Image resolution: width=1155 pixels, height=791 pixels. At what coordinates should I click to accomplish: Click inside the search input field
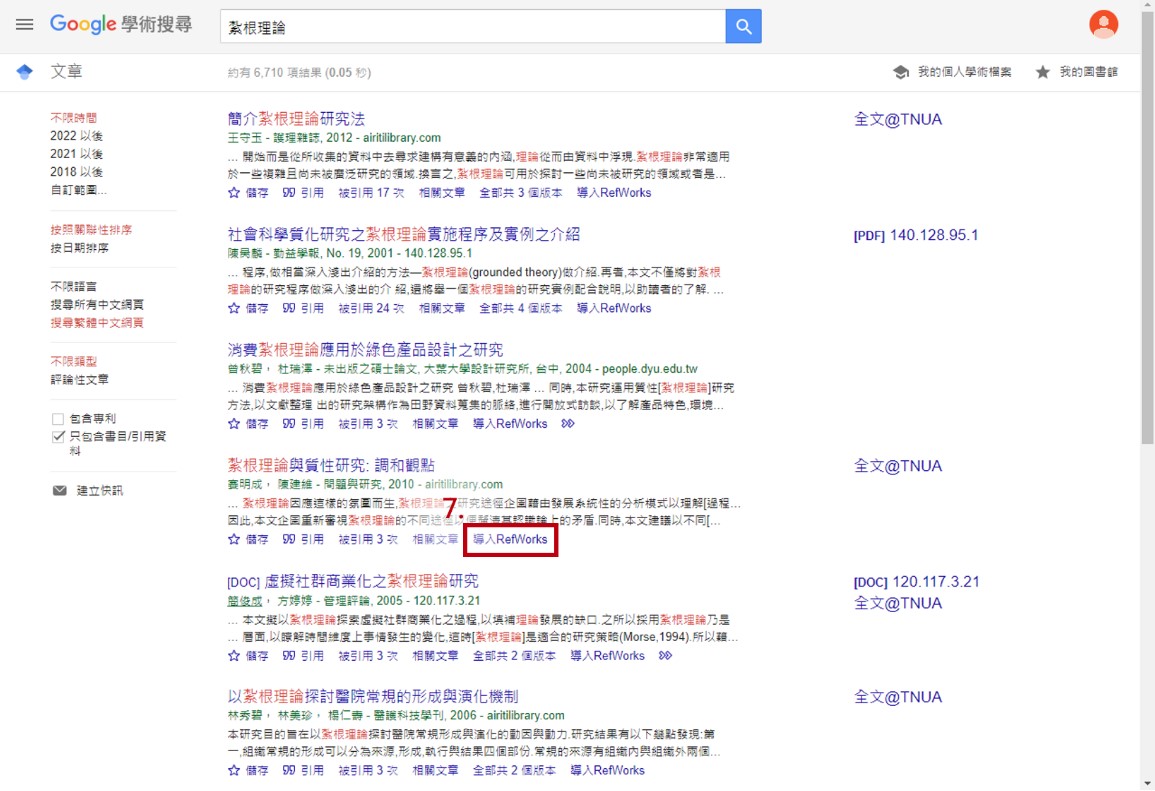pyautogui.click(x=470, y=27)
